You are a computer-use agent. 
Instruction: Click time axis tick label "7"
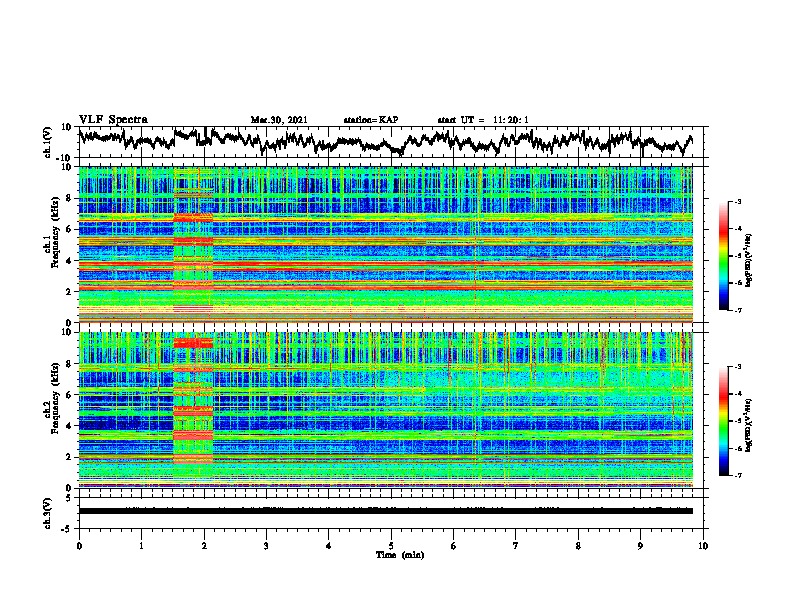tap(516, 546)
